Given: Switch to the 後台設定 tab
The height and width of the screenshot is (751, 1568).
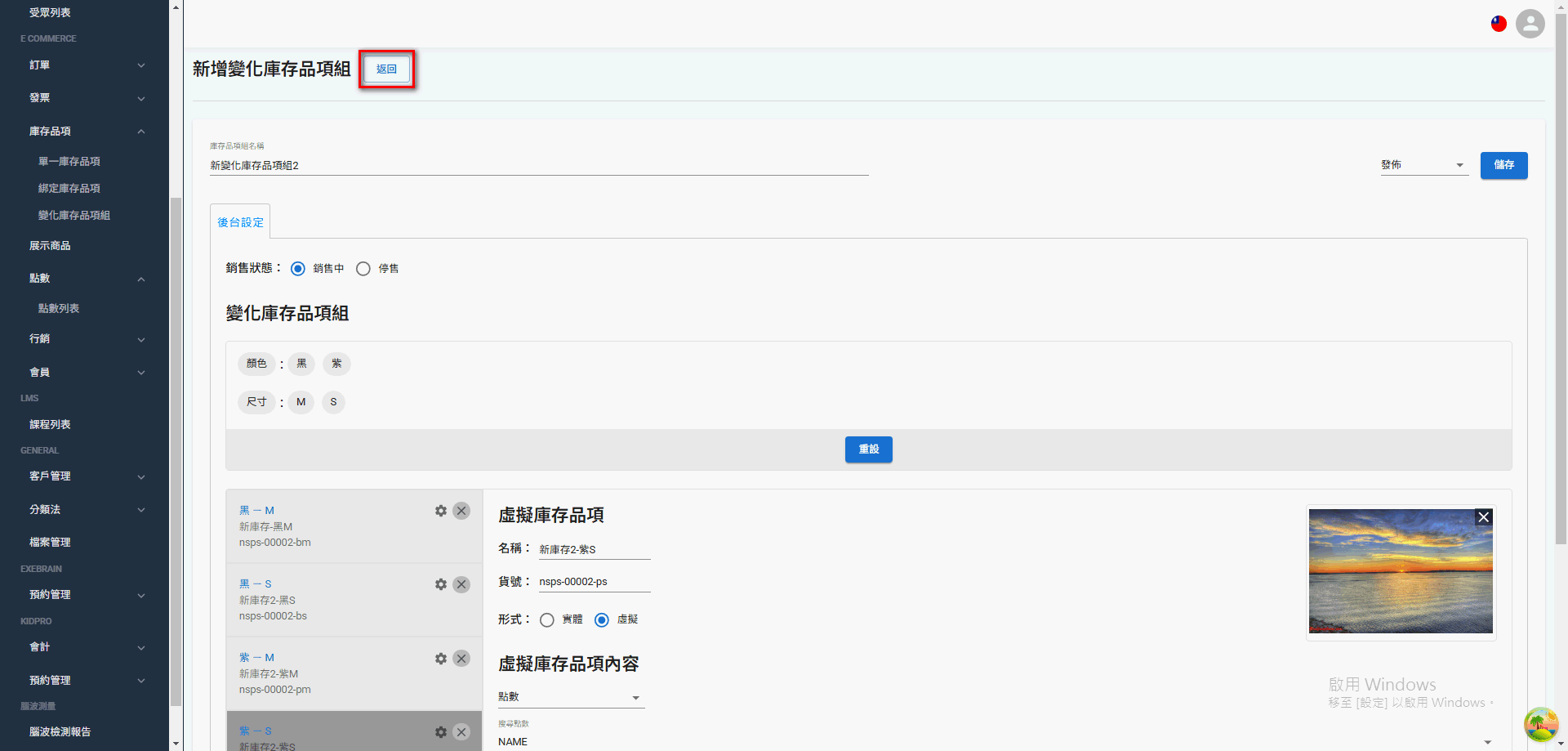Looking at the screenshot, I should pyautogui.click(x=240, y=222).
